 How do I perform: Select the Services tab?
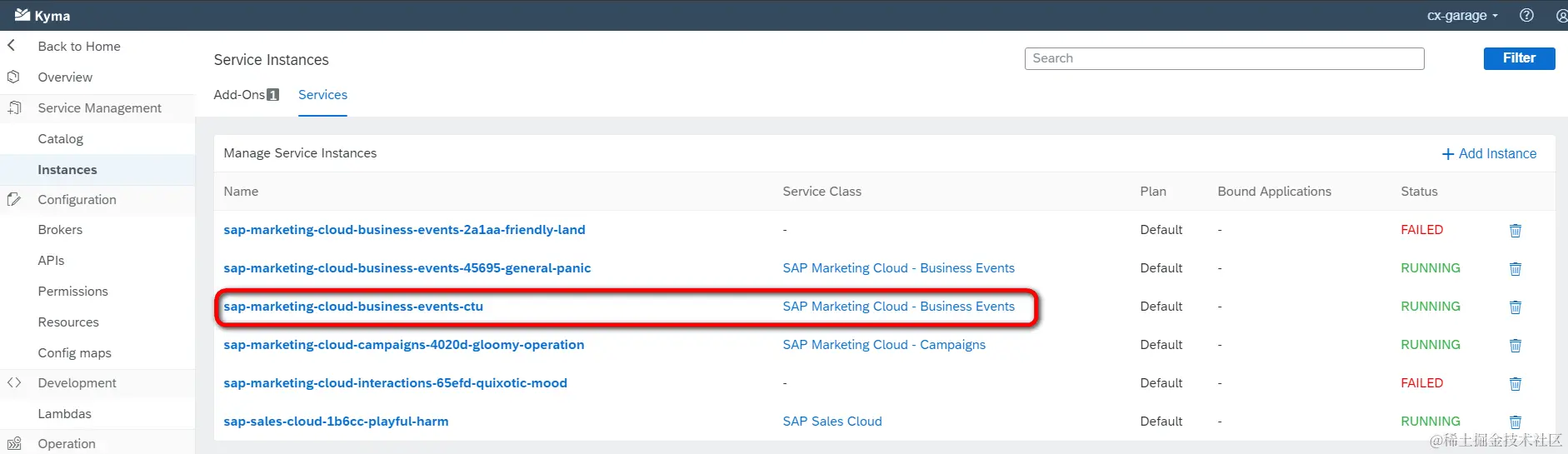(322, 95)
